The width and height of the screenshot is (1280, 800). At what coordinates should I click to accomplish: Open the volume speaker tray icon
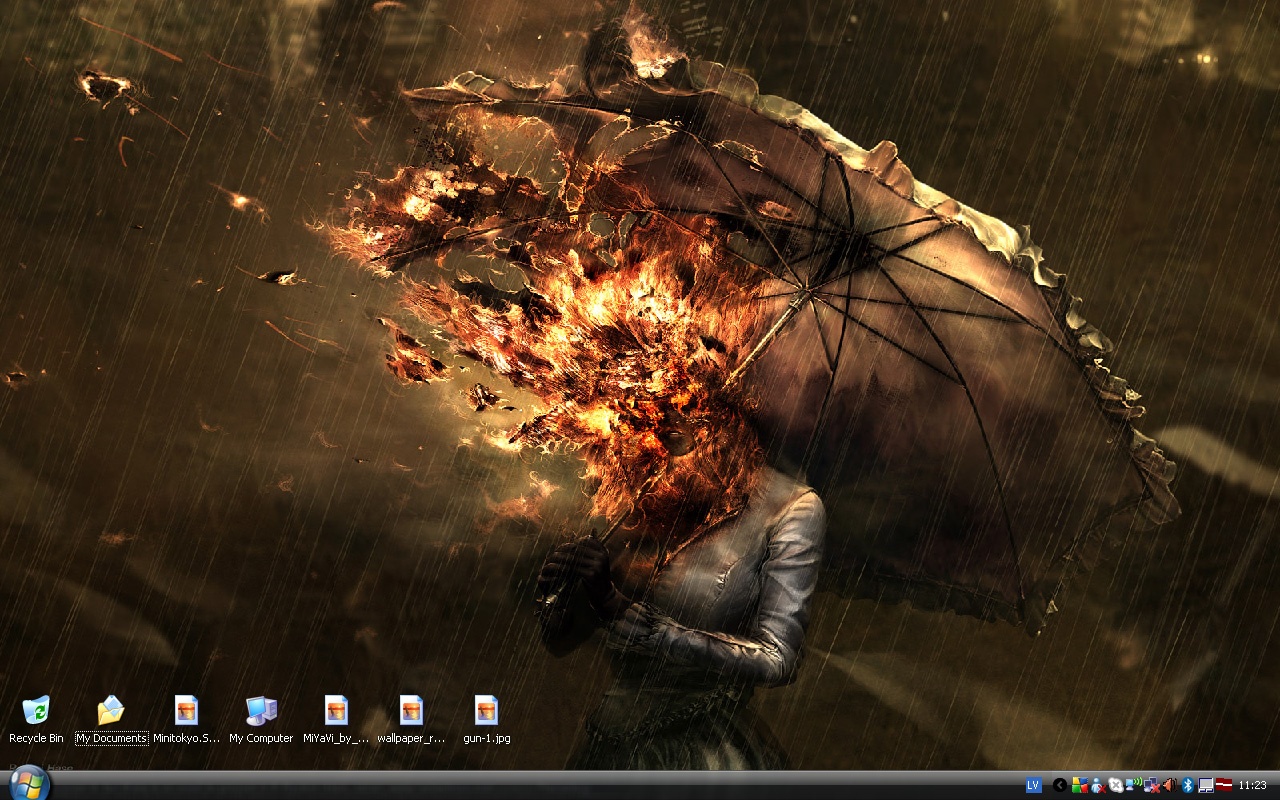(1169, 785)
